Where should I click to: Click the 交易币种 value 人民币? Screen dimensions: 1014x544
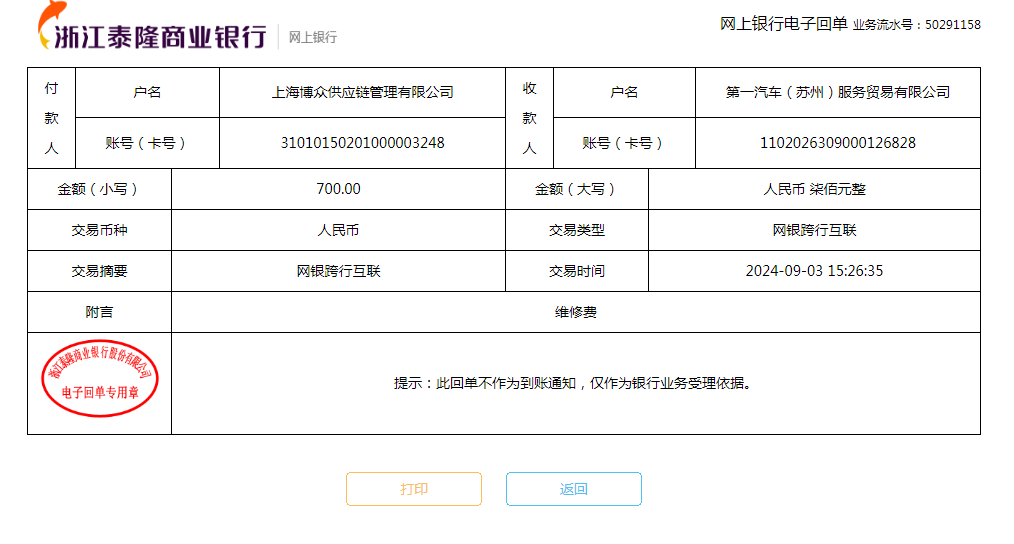coord(338,230)
